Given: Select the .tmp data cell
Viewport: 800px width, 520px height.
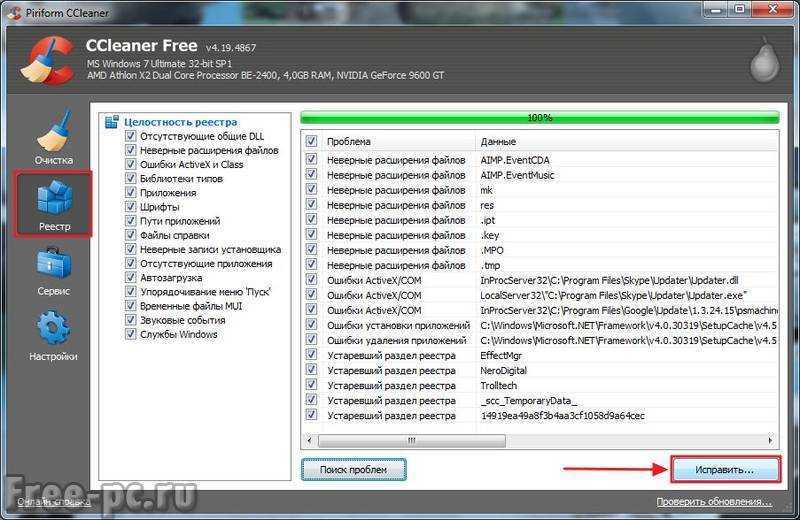Looking at the screenshot, I should click(x=490, y=265).
